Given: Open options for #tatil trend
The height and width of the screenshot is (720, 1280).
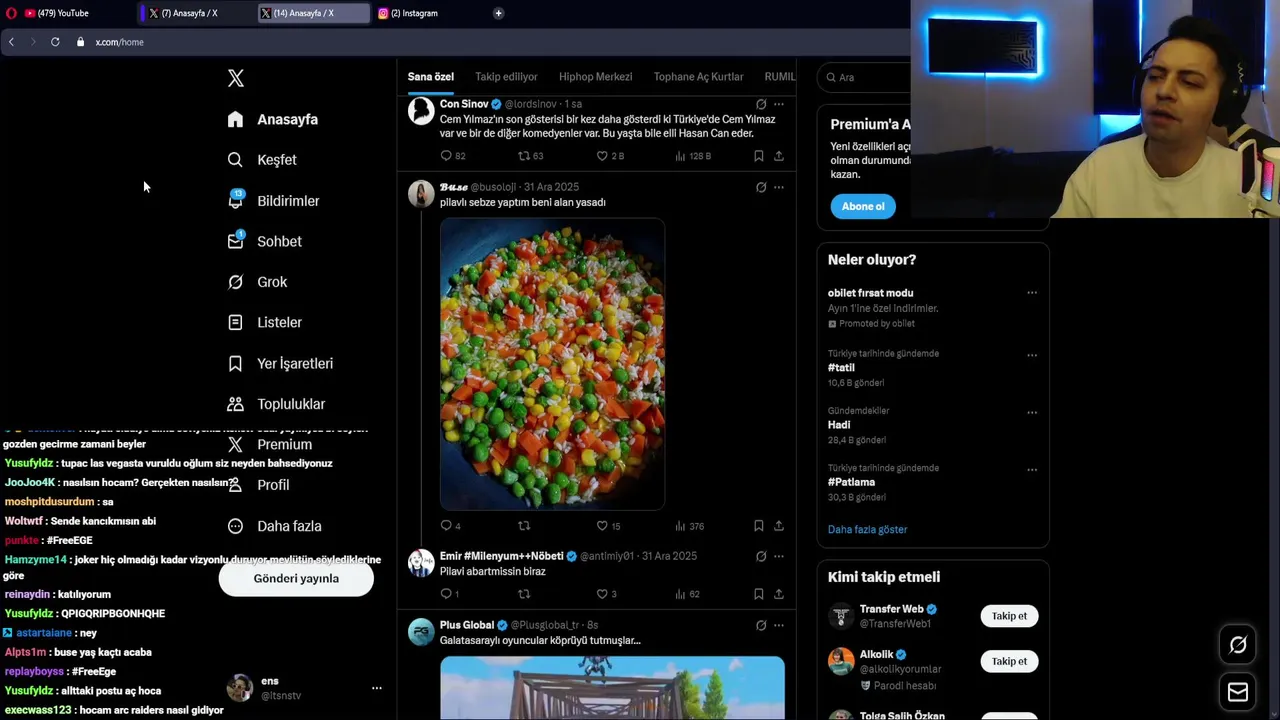Looking at the screenshot, I should click(1032, 355).
